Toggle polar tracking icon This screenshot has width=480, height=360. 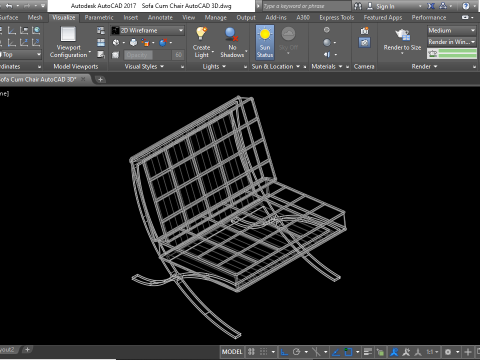pyautogui.click(x=296, y=352)
